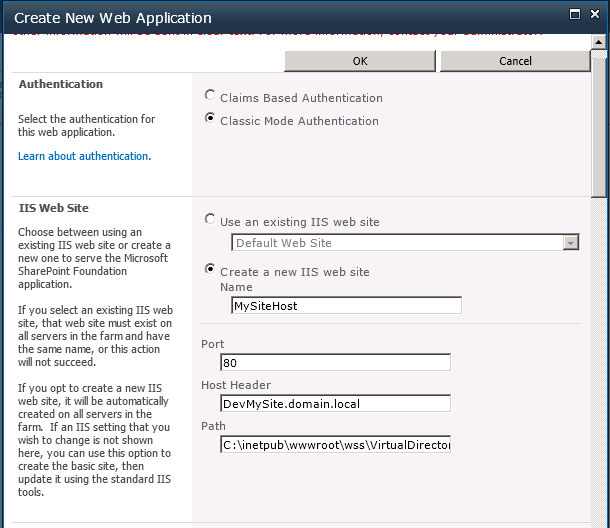This screenshot has width=610, height=528.
Task: Expand the Default Web Site dropdown
Action: click(x=570, y=243)
